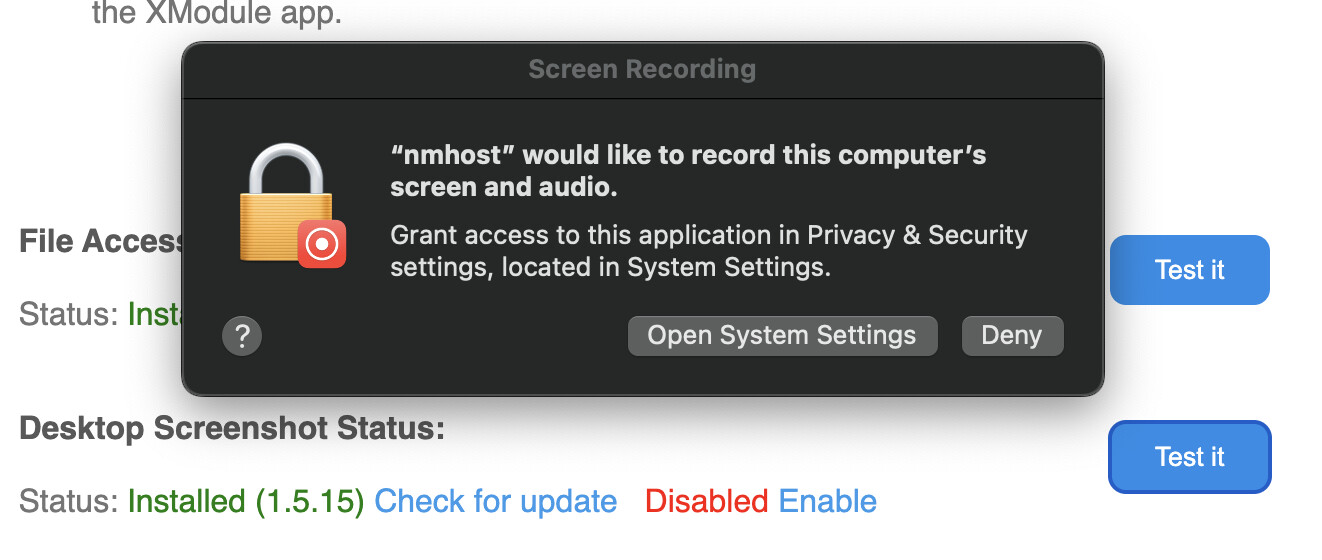Test it for Desktop Screenshot Status
1322x560 pixels.
pos(1189,457)
